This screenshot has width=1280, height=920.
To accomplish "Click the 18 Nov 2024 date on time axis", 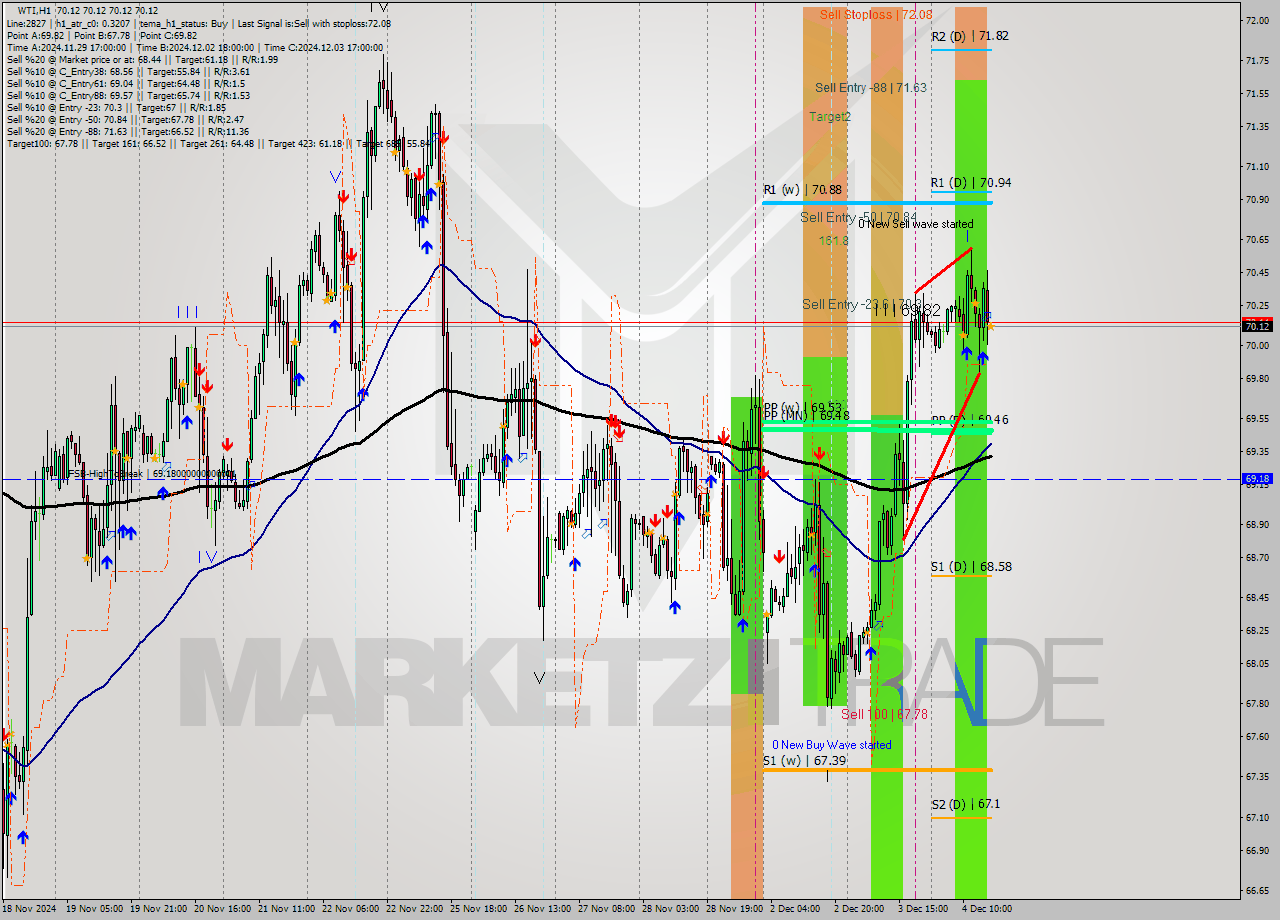I will 28,909.
